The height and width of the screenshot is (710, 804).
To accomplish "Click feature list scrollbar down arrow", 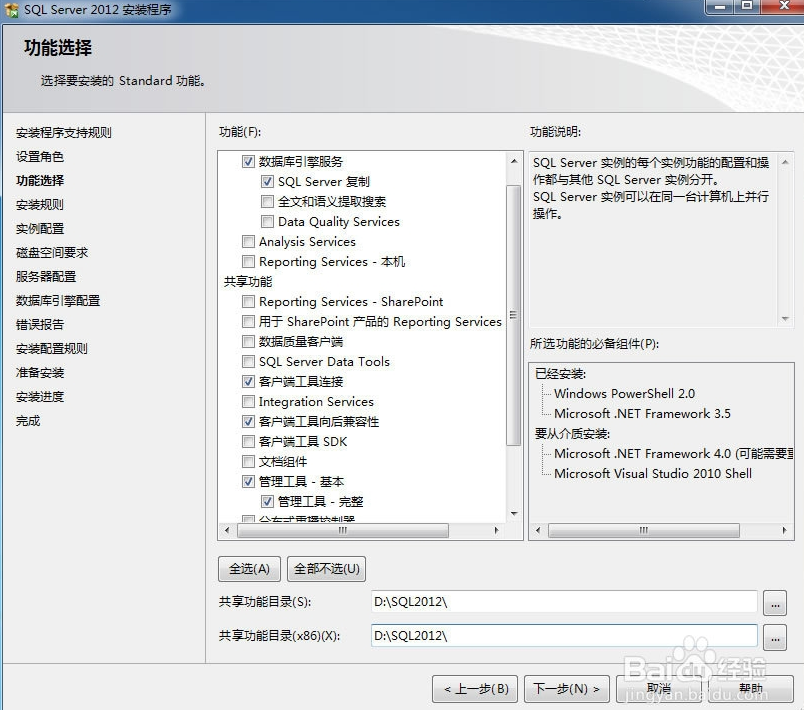I will (512, 514).
